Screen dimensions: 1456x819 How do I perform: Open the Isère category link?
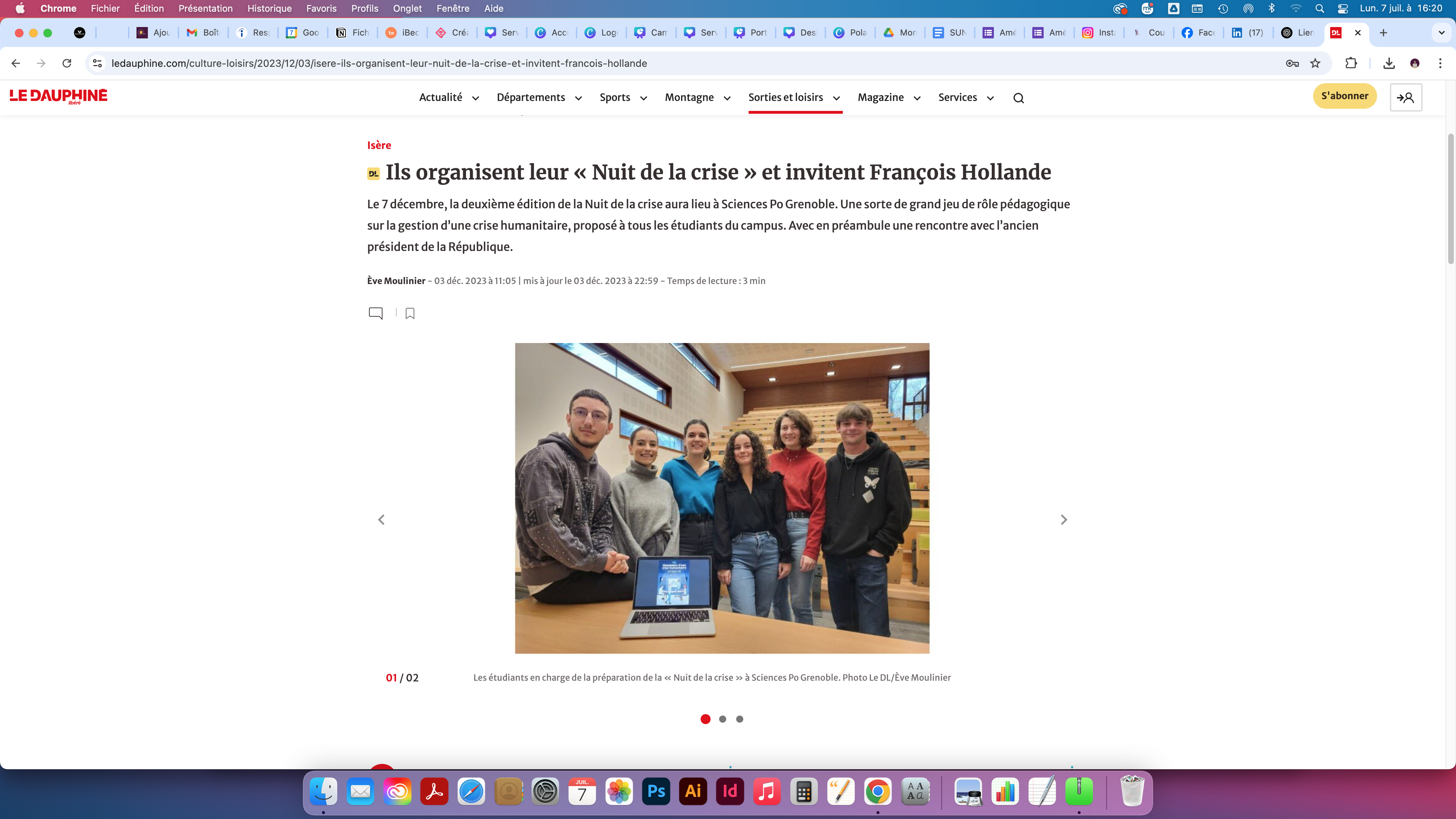coord(379,145)
